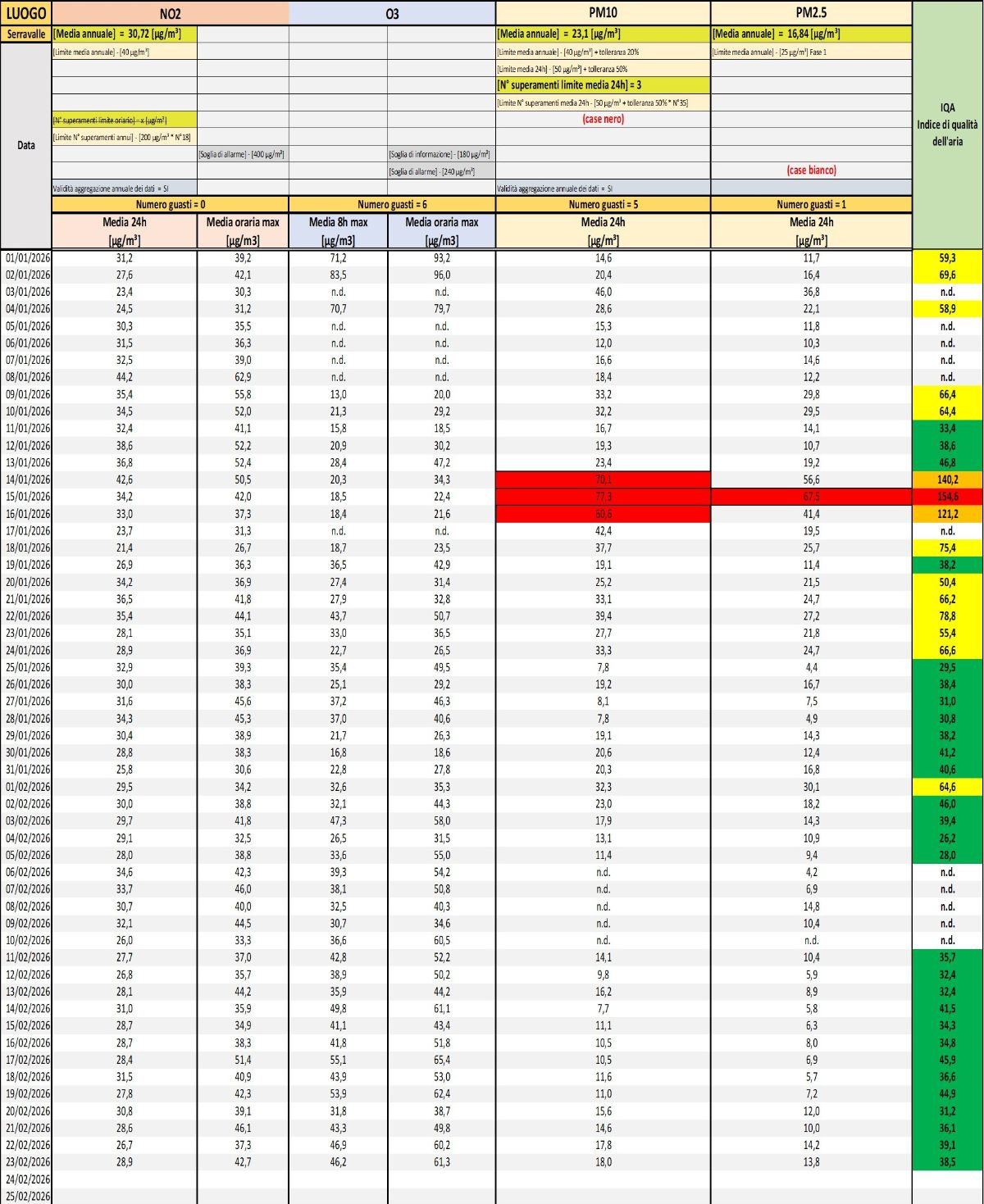Screen dimensions: 984x1204
Task: Select the '(case bianco)' text cell
Action: [811, 170]
